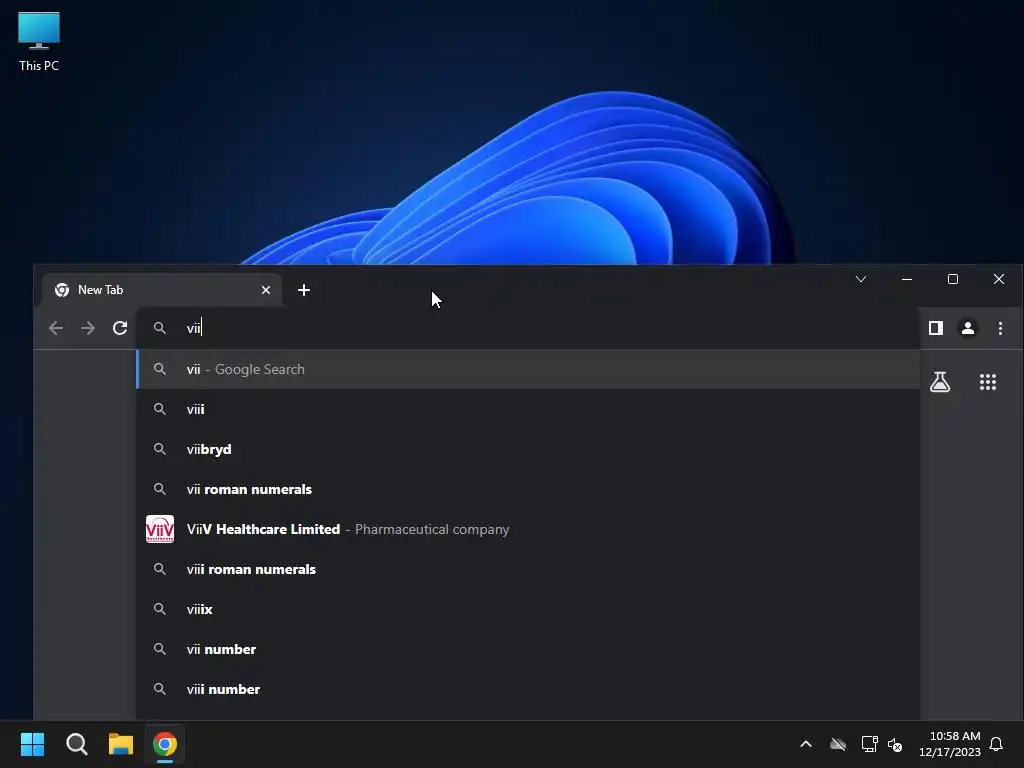Click the muted volume tray icon

(895, 744)
